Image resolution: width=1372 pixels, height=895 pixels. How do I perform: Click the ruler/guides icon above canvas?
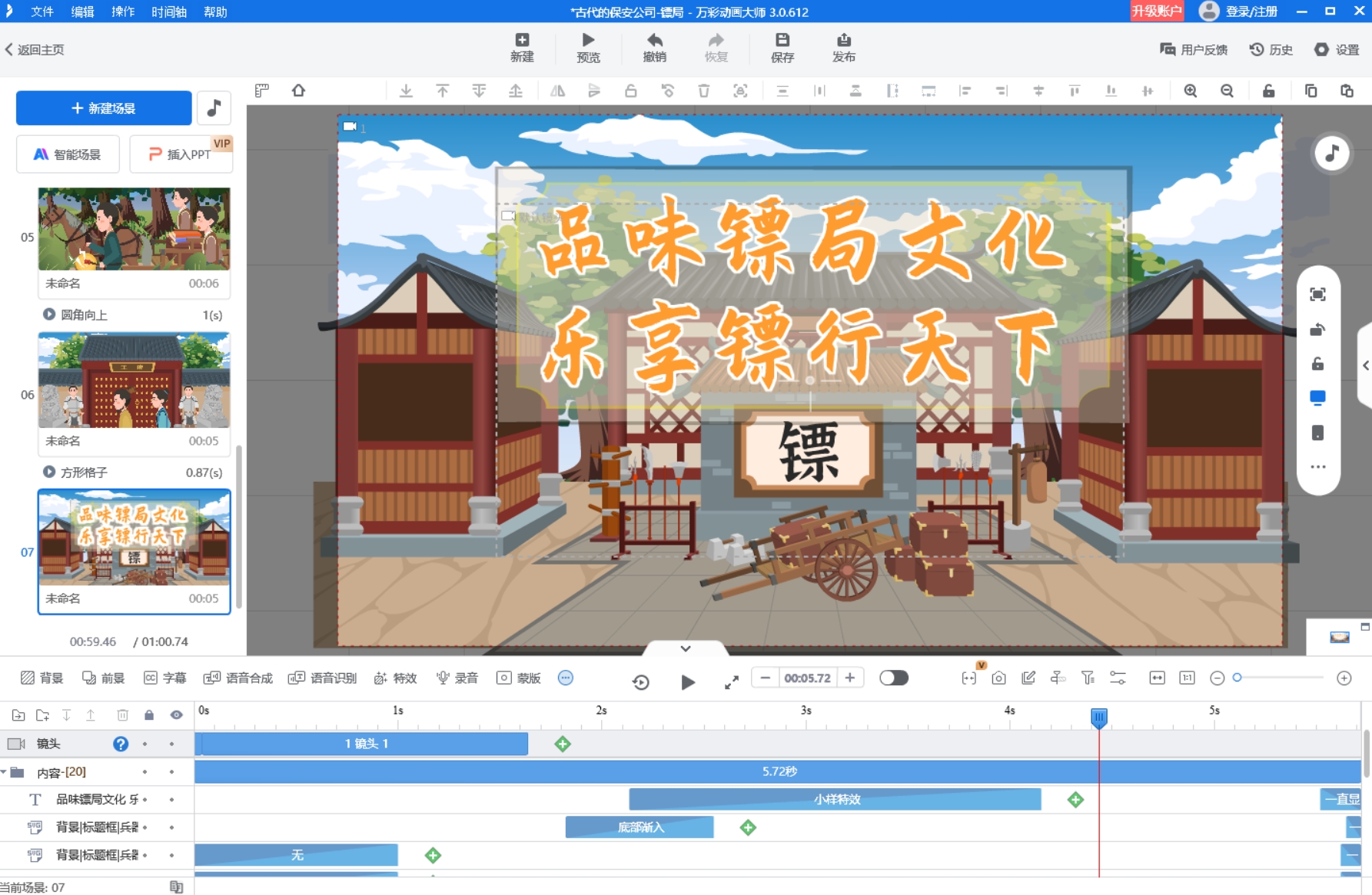[262, 91]
